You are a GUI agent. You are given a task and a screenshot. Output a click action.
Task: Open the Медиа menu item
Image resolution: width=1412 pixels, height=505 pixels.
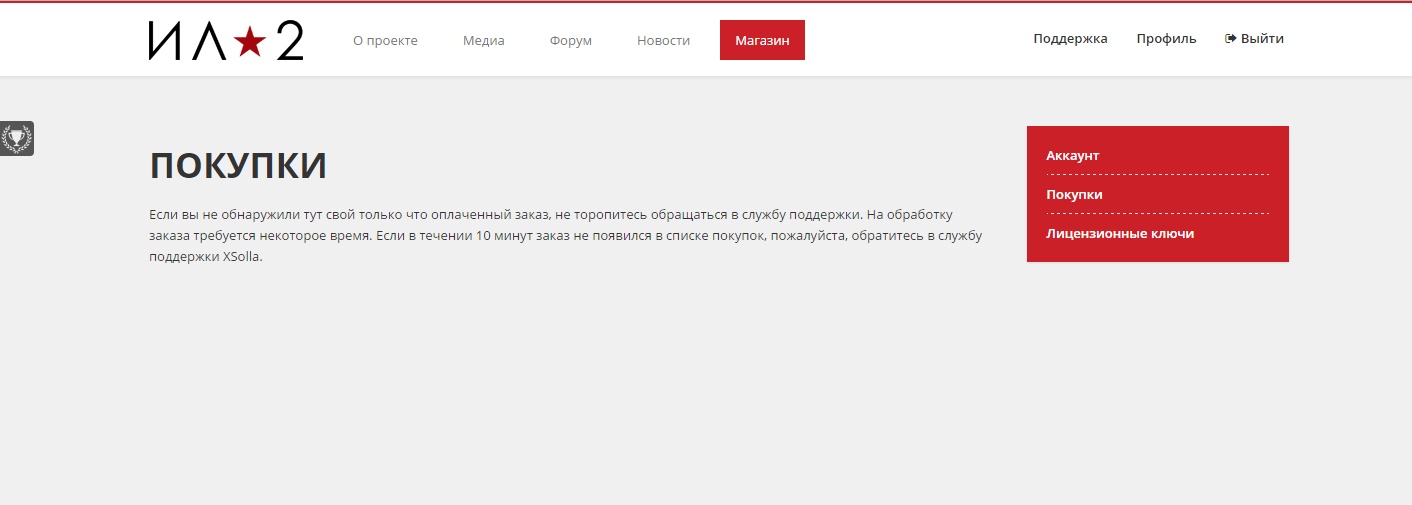484,40
